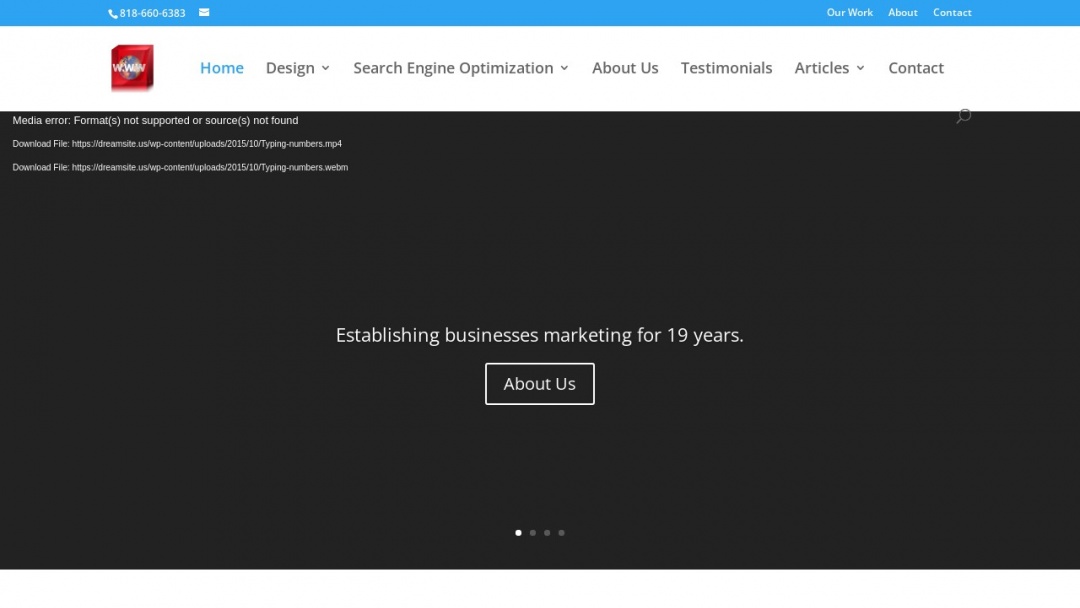Download the Typing-numbers.mp4 file link

207,143
